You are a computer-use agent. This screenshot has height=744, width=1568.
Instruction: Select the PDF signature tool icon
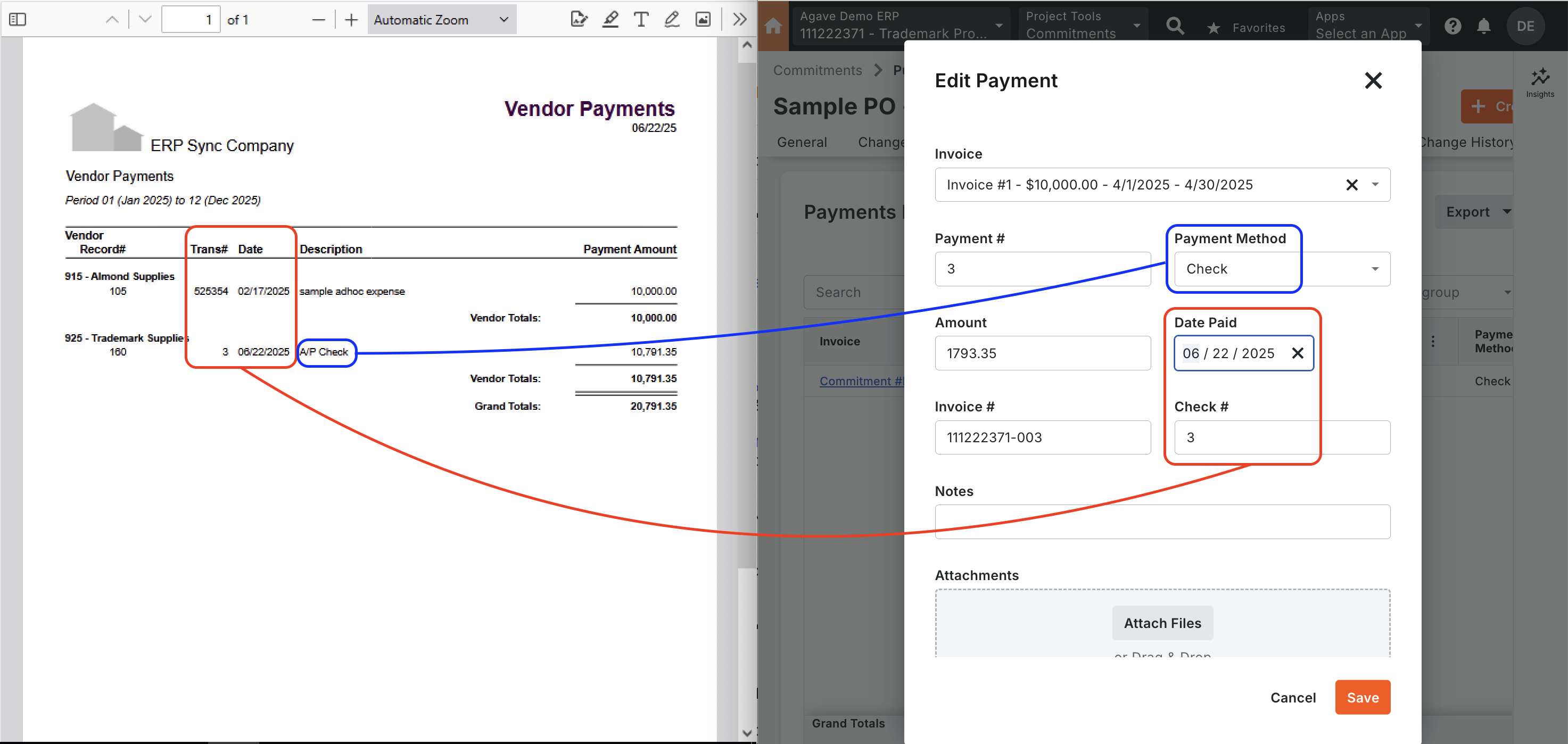click(579, 20)
